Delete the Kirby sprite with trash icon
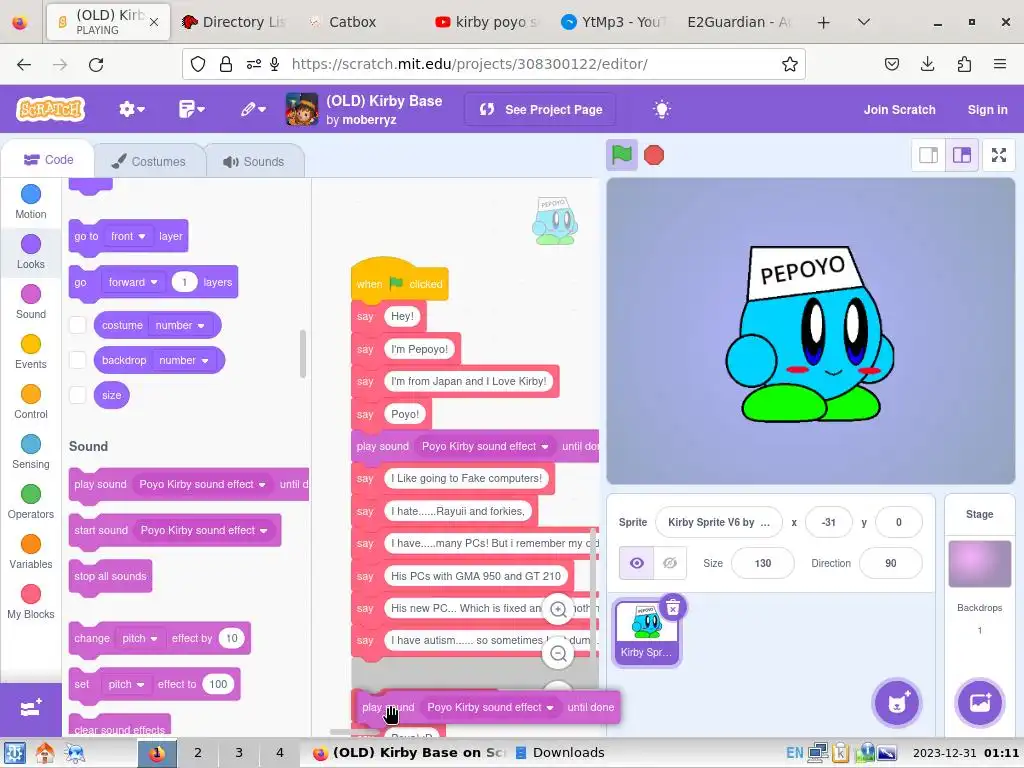The width and height of the screenshot is (1024, 768). coord(673,608)
